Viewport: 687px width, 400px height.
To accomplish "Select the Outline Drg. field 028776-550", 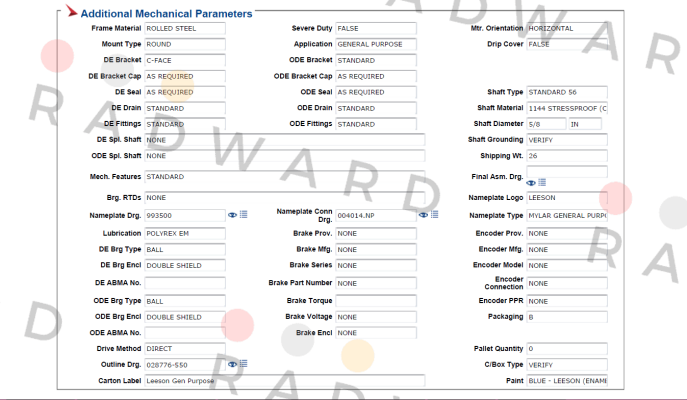I will click(x=185, y=365).
